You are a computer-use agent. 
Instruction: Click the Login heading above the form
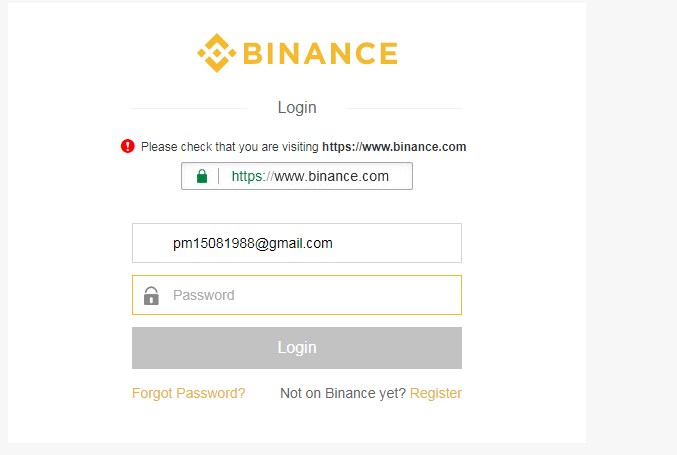pyautogui.click(x=297, y=107)
